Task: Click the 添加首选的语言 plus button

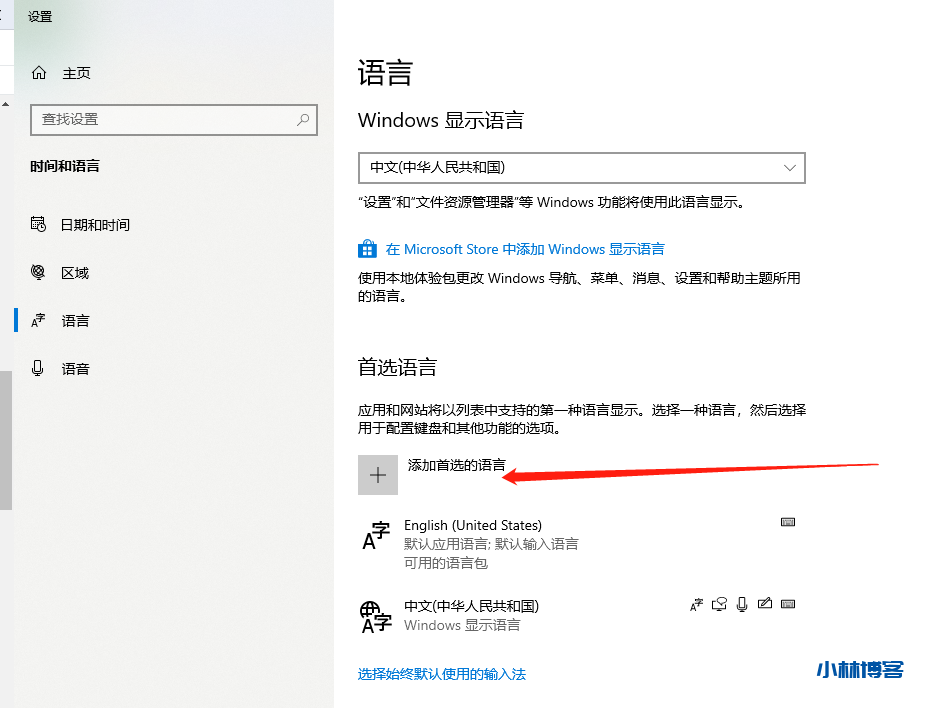Action: pyautogui.click(x=378, y=474)
